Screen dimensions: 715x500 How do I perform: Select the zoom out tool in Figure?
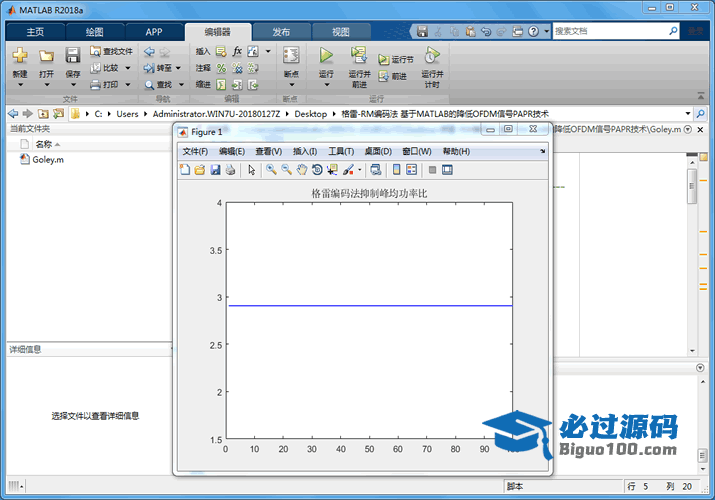coord(286,170)
